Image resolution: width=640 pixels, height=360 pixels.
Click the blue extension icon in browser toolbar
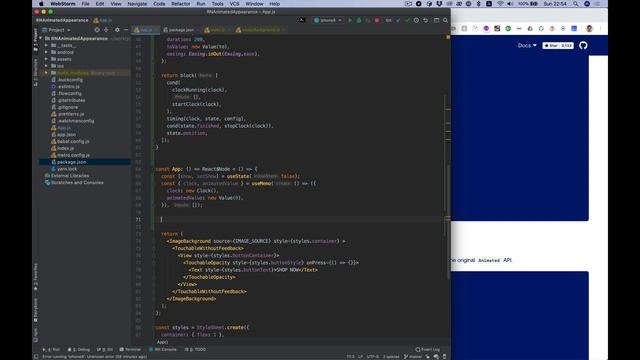tap(574, 29)
